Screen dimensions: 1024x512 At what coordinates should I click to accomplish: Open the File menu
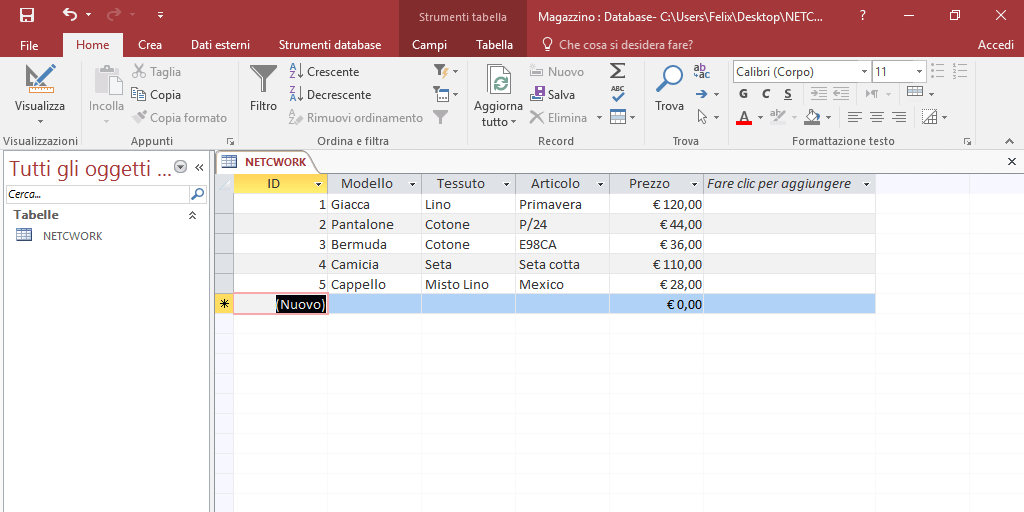(x=29, y=45)
